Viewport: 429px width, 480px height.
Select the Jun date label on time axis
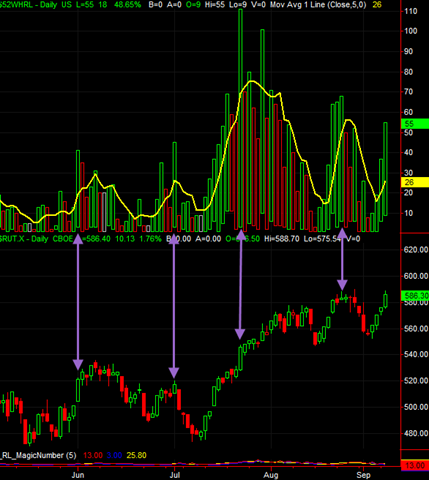78,475
